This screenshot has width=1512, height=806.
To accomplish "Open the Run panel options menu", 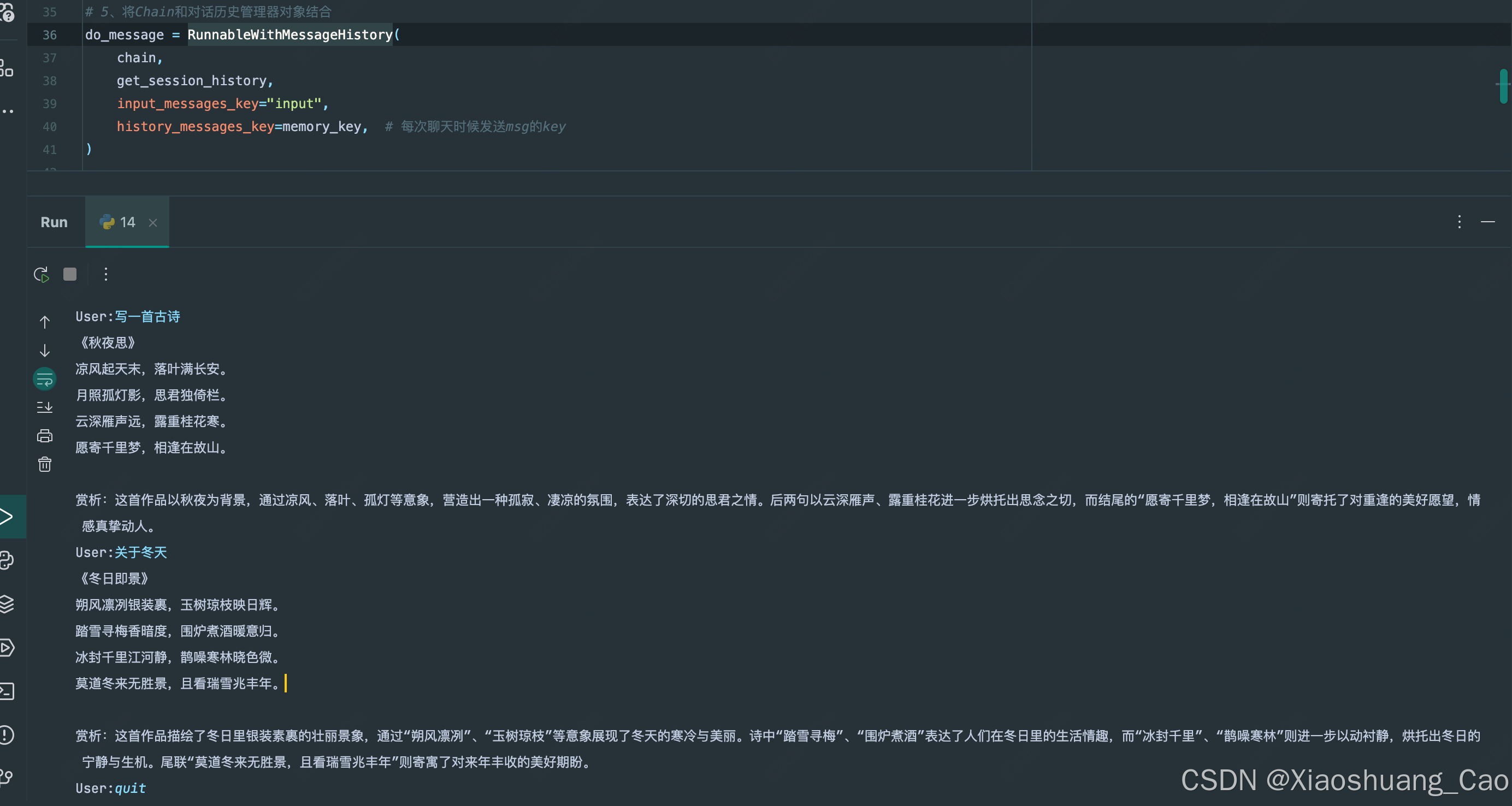I will (x=1458, y=222).
